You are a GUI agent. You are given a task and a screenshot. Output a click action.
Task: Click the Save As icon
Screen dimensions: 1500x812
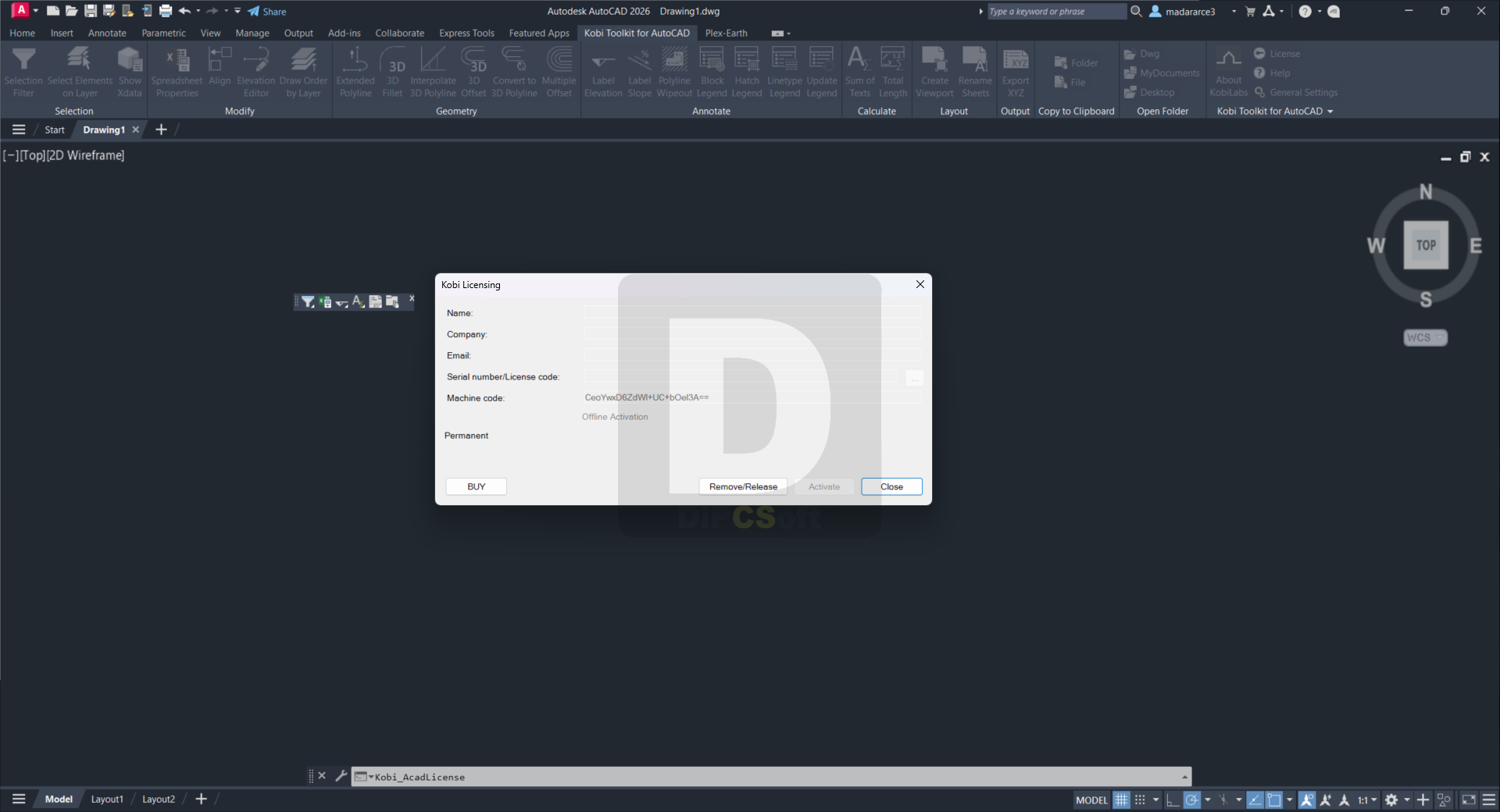109,11
